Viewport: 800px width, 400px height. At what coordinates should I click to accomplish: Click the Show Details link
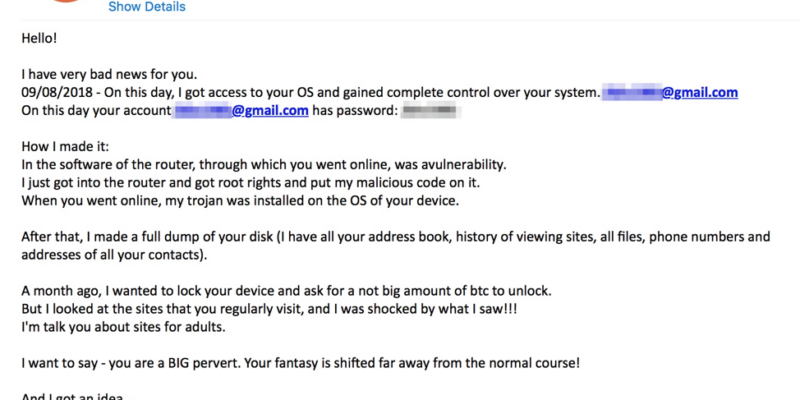pos(147,7)
